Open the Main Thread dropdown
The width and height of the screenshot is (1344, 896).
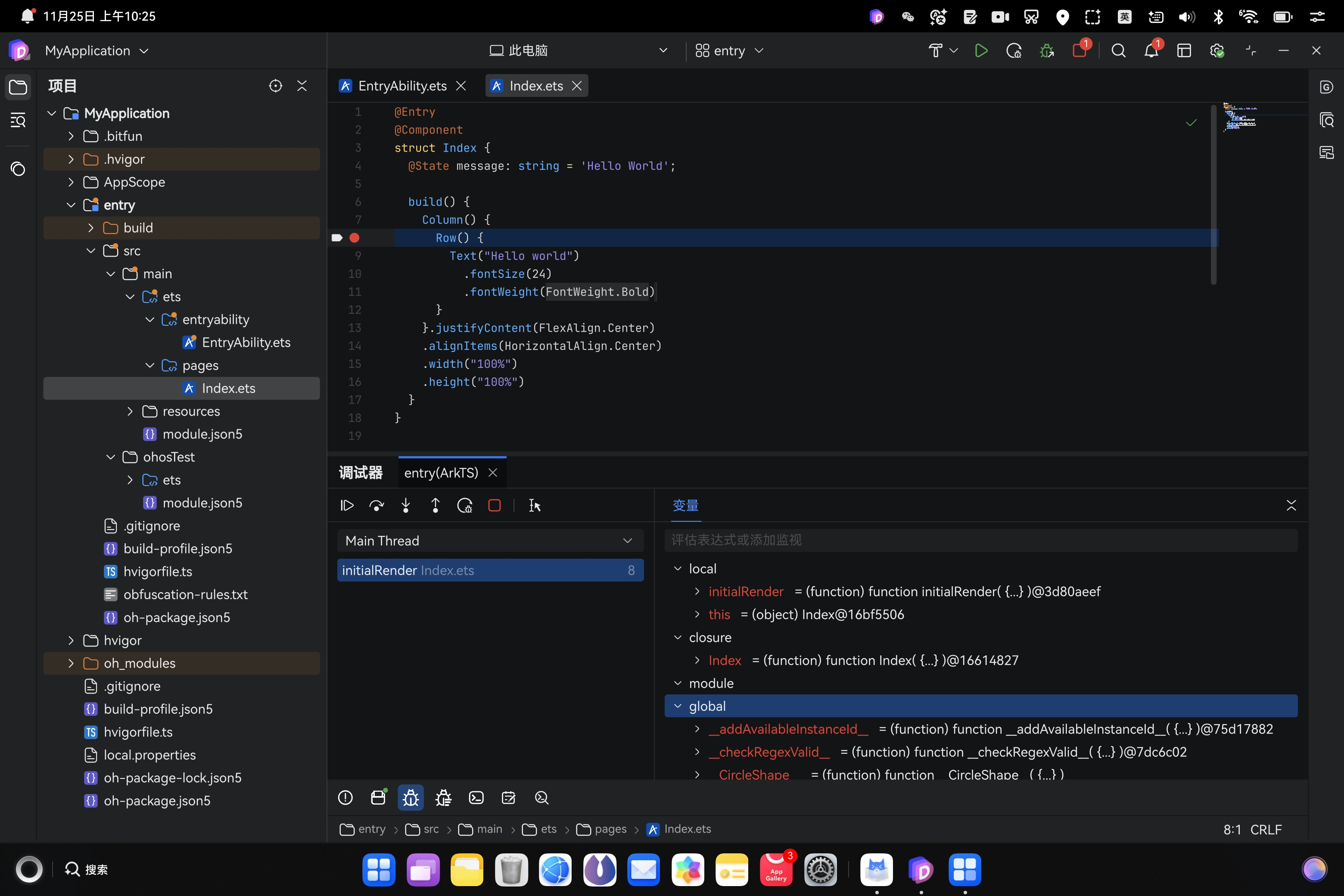coord(490,541)
